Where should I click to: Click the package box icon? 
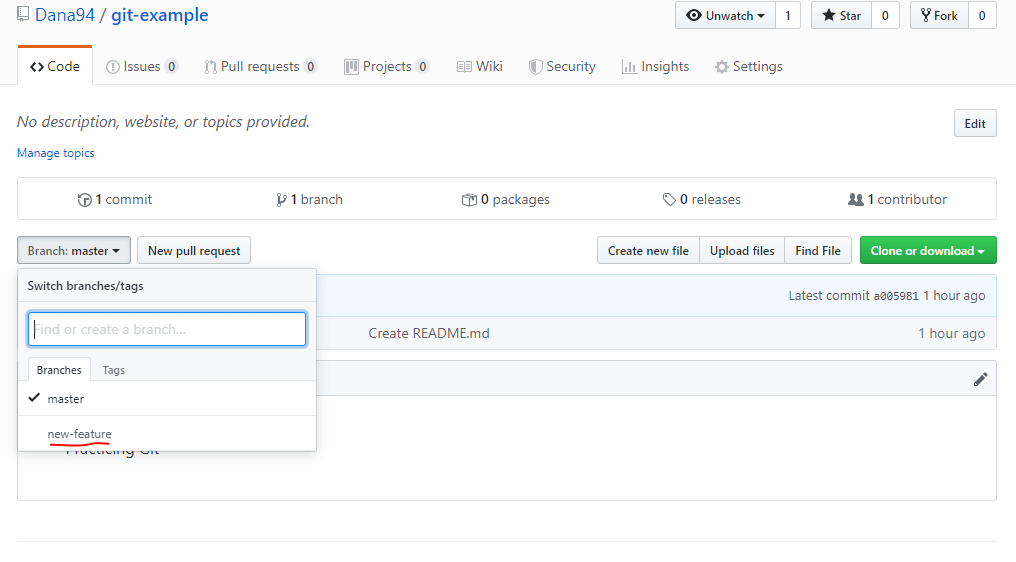(x=469, y=200)
